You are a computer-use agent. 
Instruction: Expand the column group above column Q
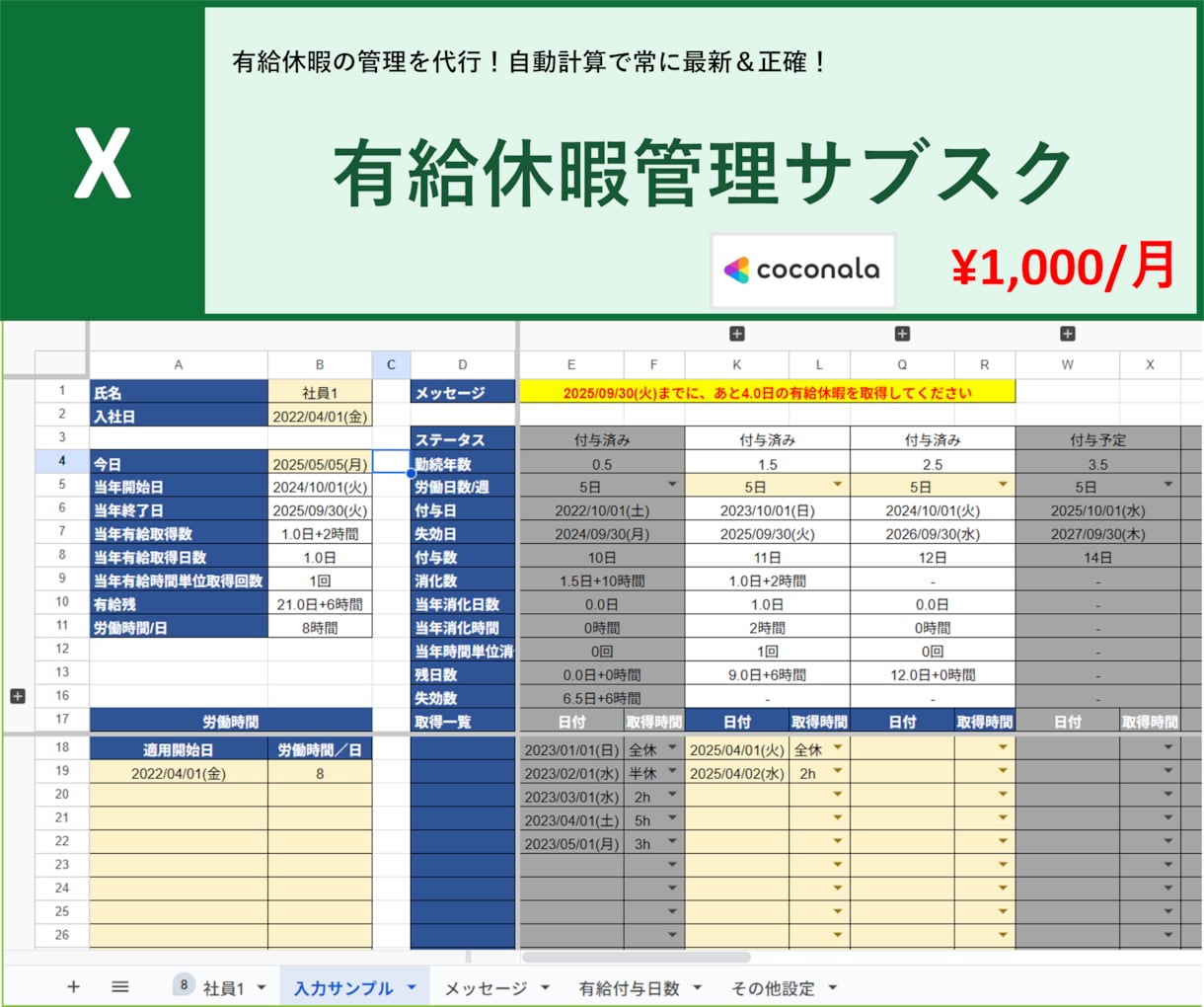tap(902, 335)
